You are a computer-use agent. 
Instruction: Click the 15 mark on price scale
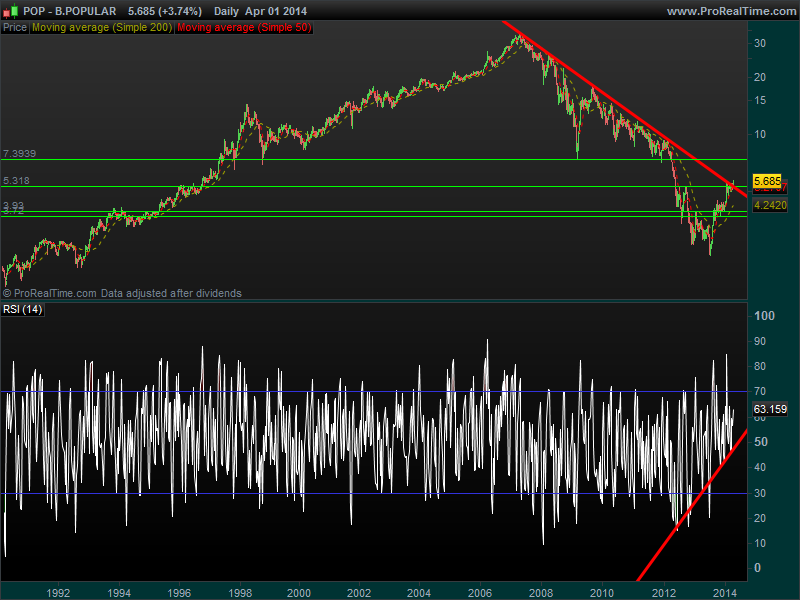tap(760, 100)
